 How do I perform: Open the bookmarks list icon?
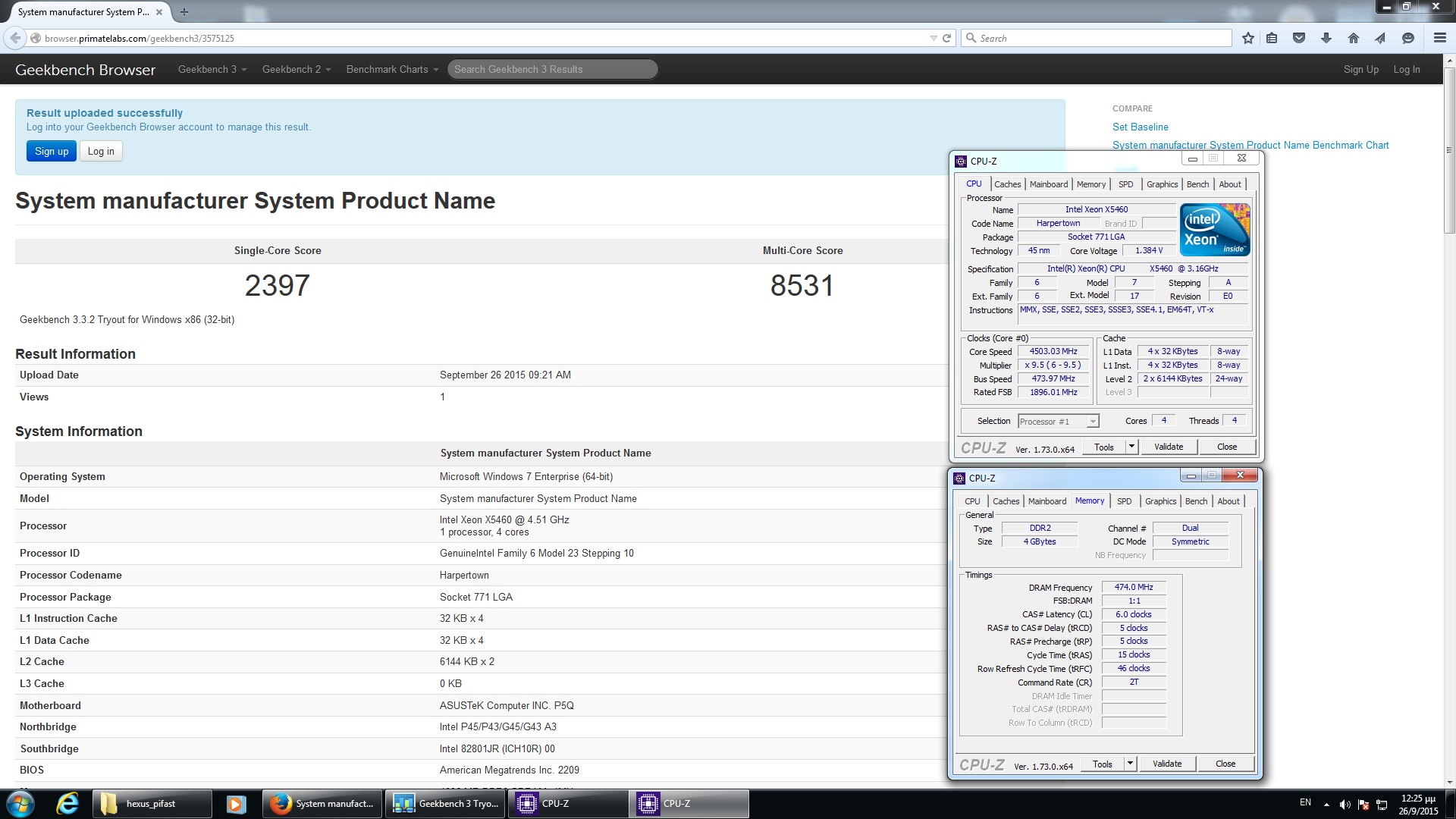coord(1272,38)
